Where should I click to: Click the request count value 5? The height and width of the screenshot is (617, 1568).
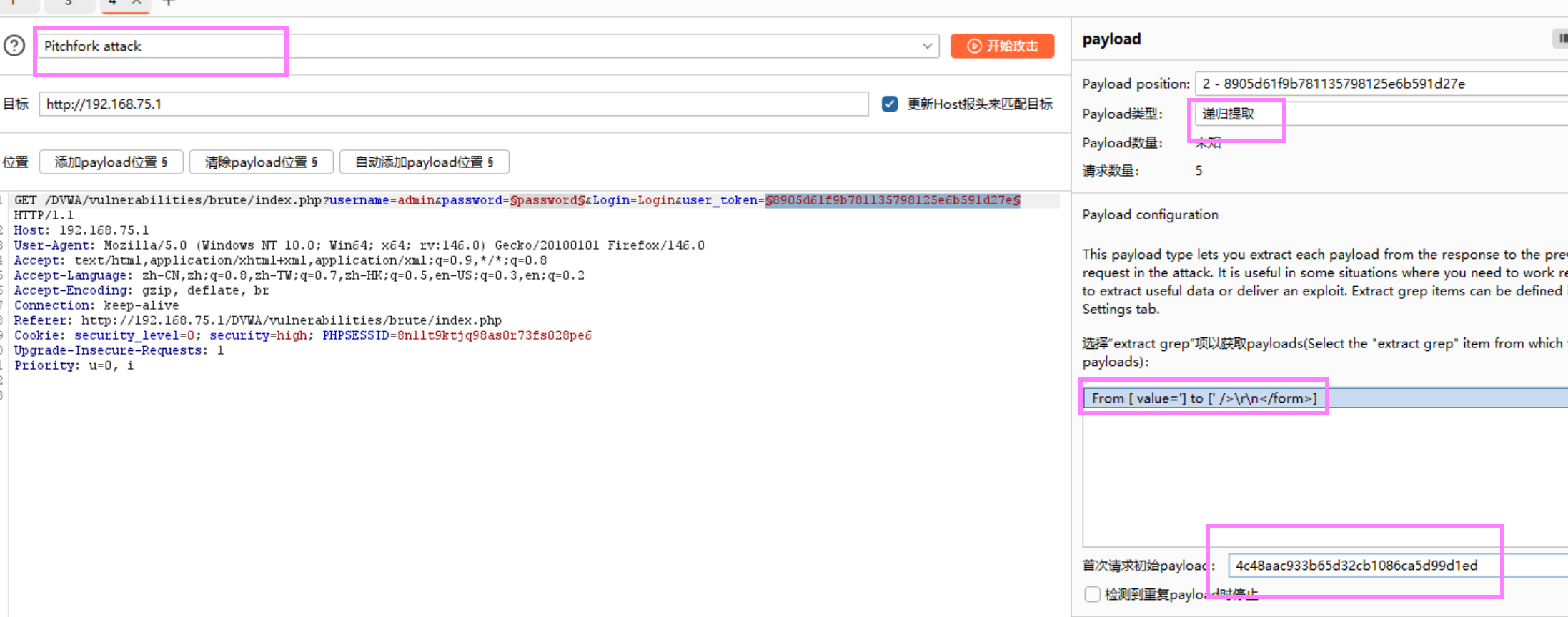(x=1199, y=171)
